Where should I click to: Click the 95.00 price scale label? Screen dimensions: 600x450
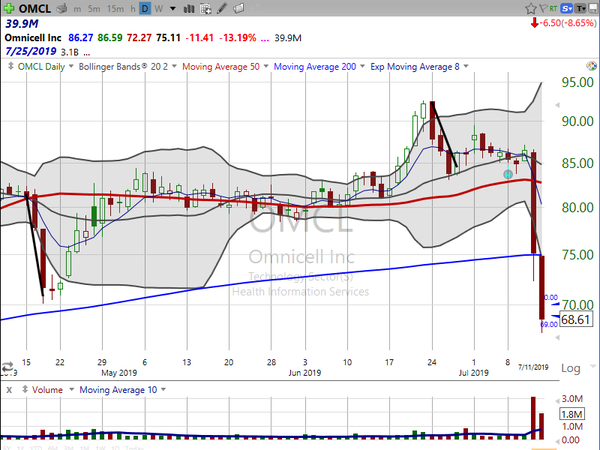(577, 82)
